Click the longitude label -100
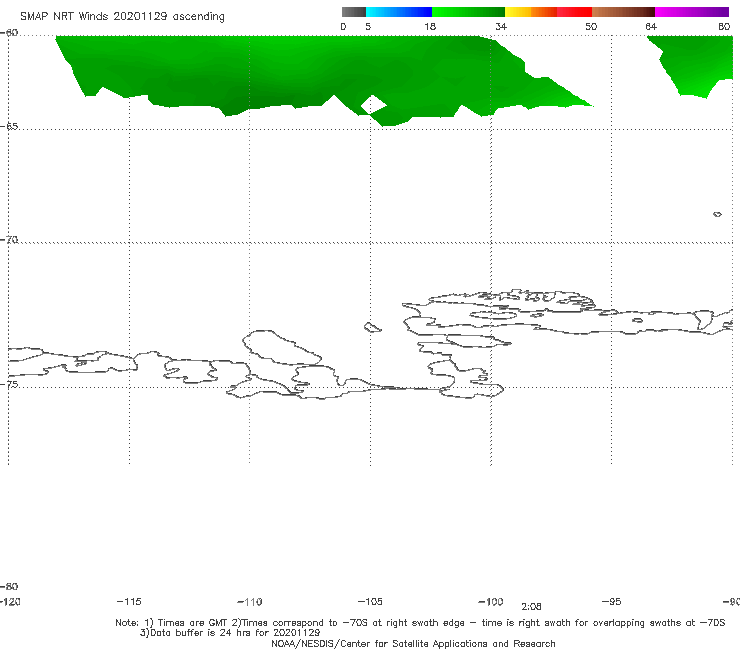 (491, 601)
